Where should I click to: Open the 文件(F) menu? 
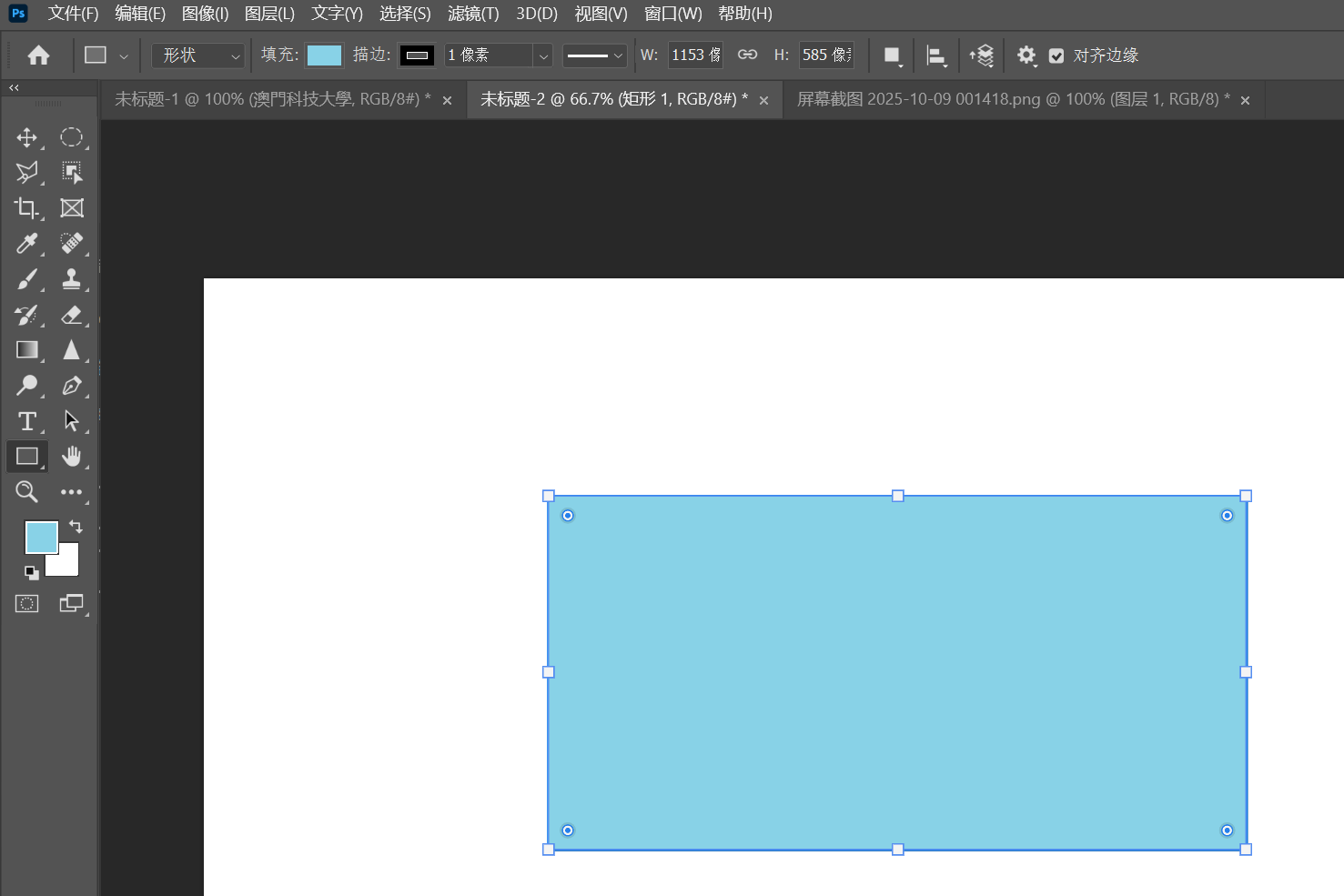tap(73, 14)
